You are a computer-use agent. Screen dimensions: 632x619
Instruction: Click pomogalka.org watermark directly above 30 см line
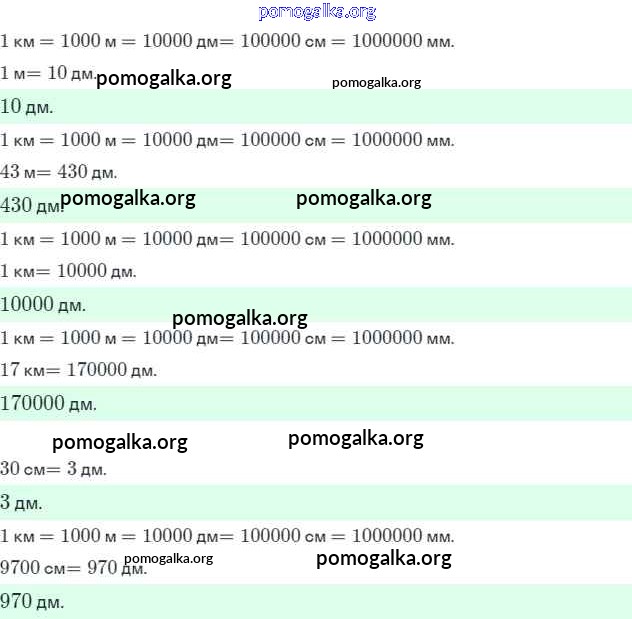point(119,441)
